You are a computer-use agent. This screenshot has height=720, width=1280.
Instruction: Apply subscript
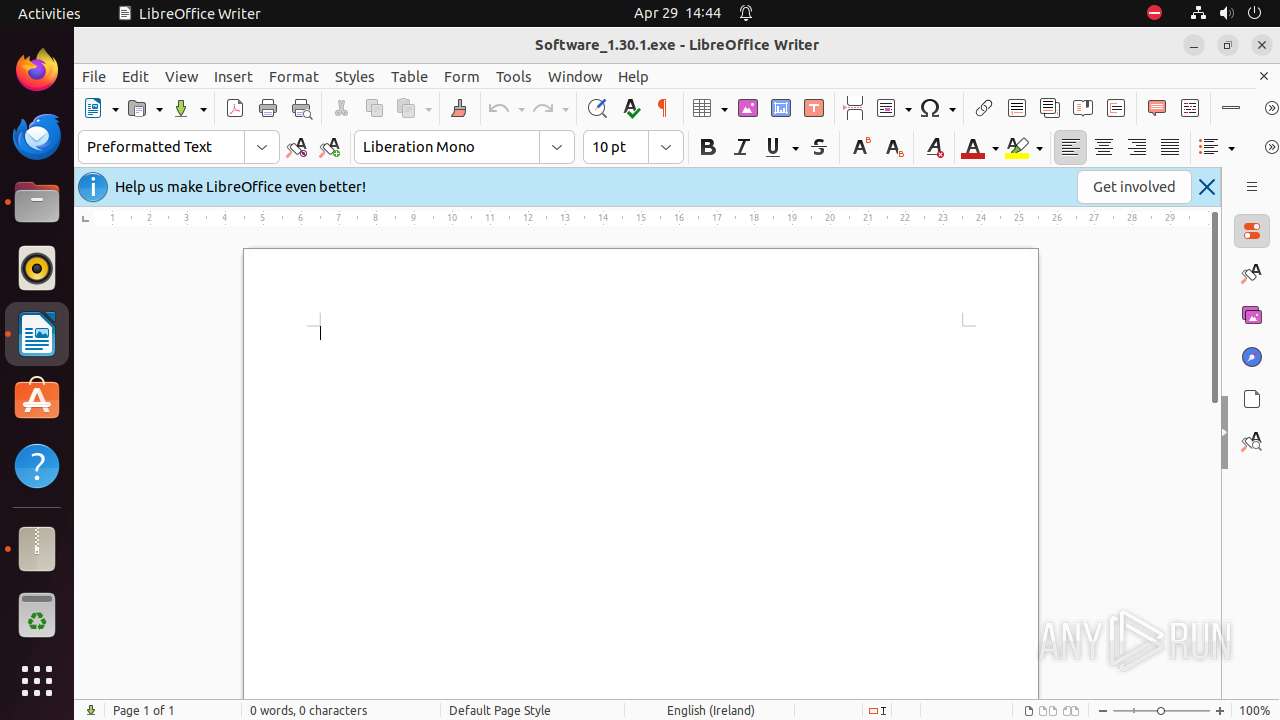point(894,147)
